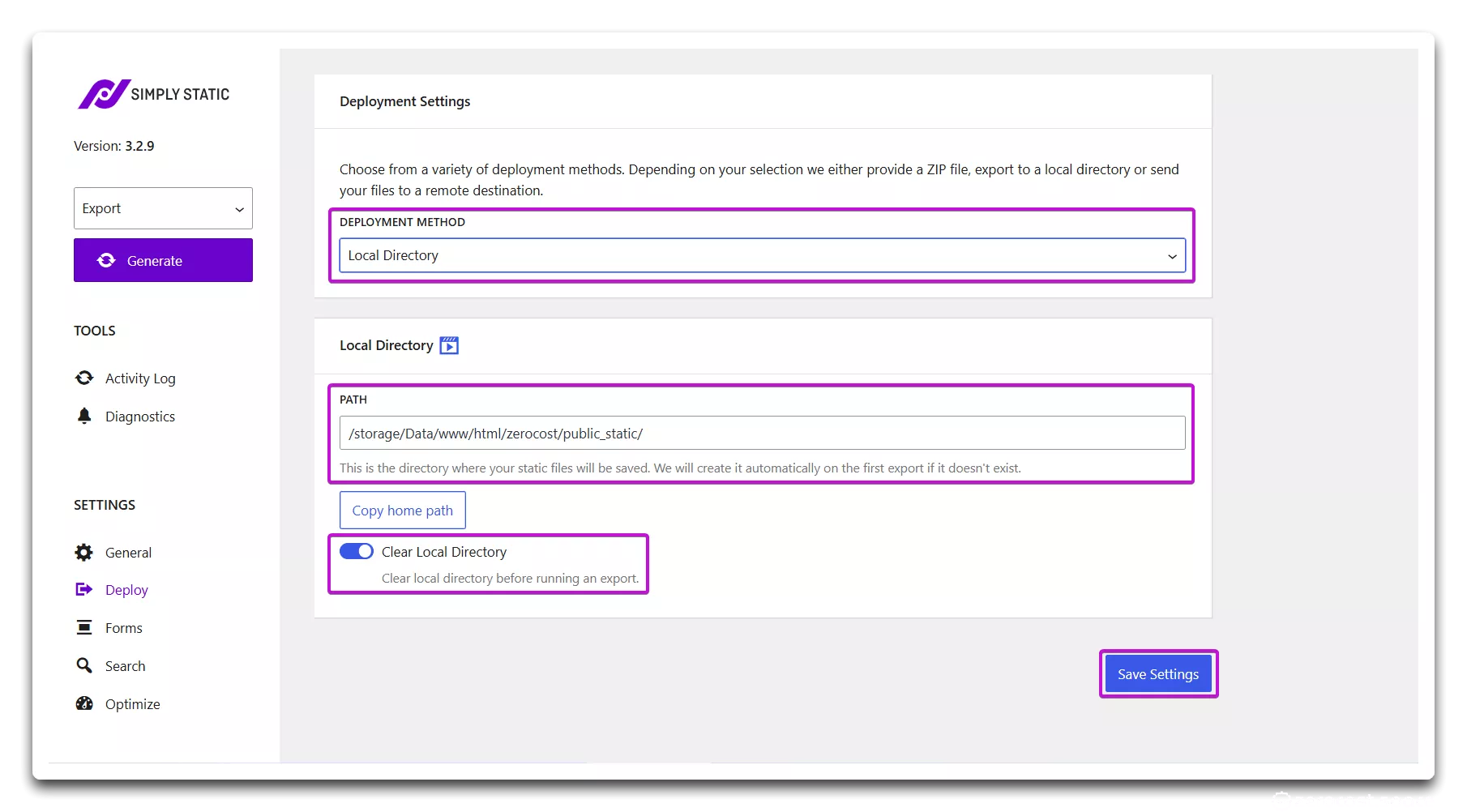Image resolution: width=1467 pixels, height=812 pixels.
Task: Click the DEPLOYMENT METHOD label
Action: tap(403, 222)
